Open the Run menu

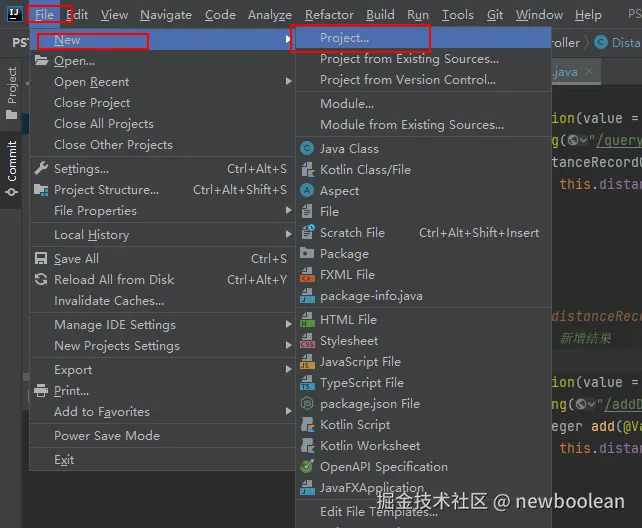[x=418, y=15]
